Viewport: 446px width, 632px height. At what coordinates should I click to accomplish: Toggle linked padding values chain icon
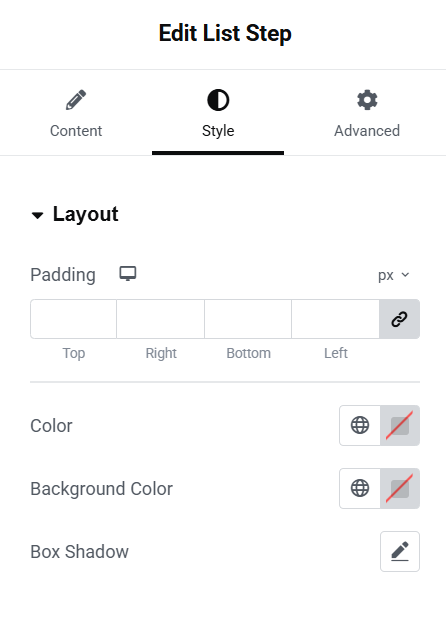399,319
